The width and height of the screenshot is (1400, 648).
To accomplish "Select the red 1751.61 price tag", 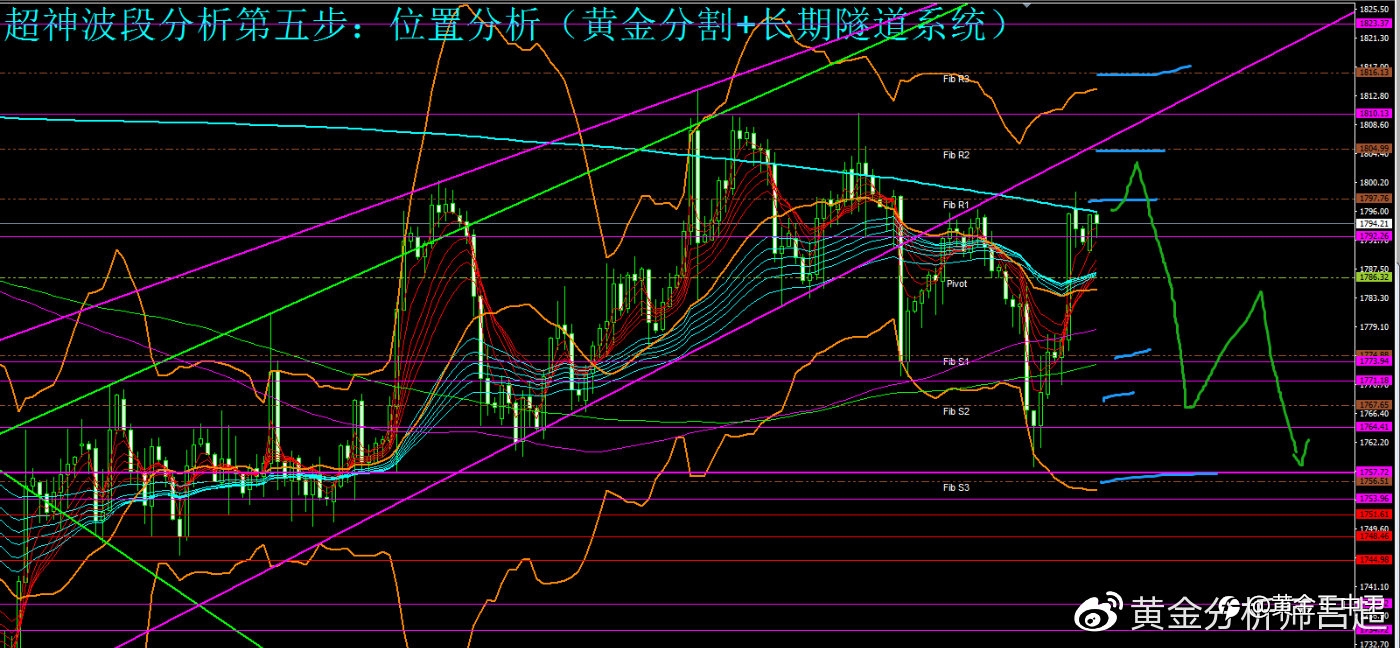I will coord(1375,514).
